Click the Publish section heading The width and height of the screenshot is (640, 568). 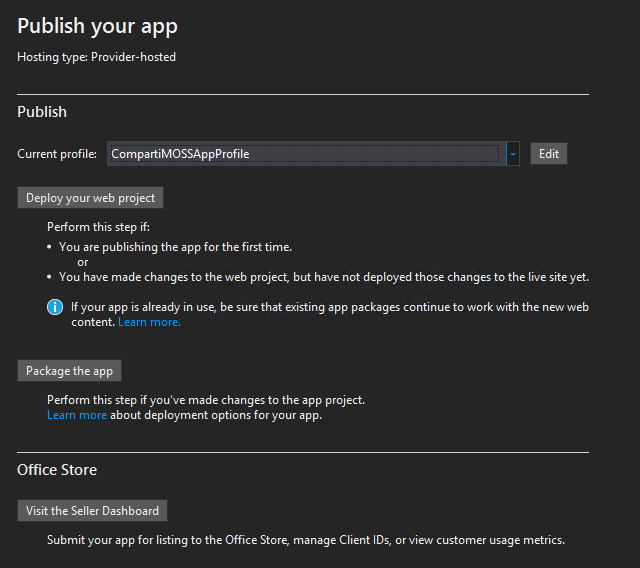click(x=42, y=112)
